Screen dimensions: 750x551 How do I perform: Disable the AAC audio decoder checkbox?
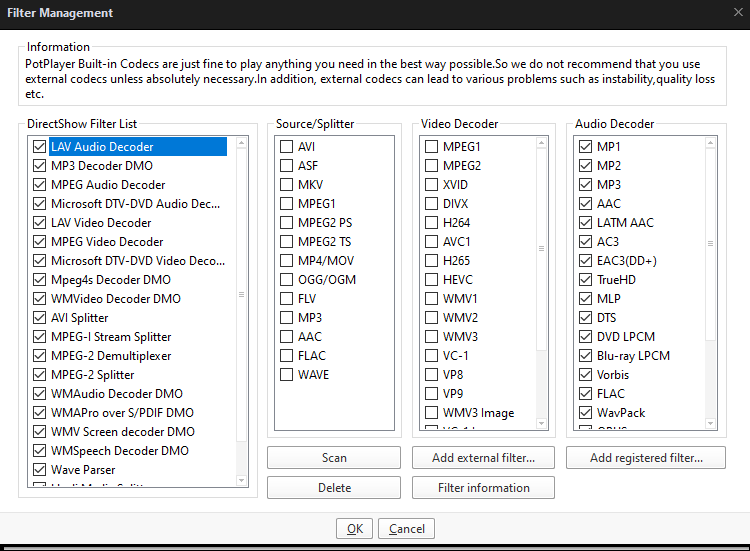(585, 204)
